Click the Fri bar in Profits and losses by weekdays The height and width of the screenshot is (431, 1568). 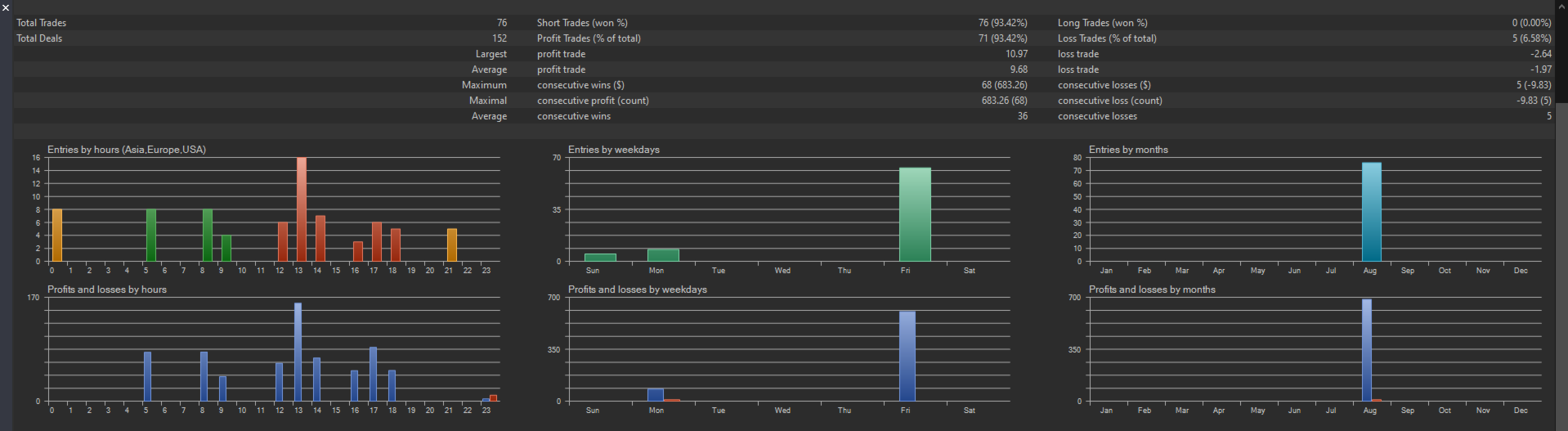tap(907, 357)
